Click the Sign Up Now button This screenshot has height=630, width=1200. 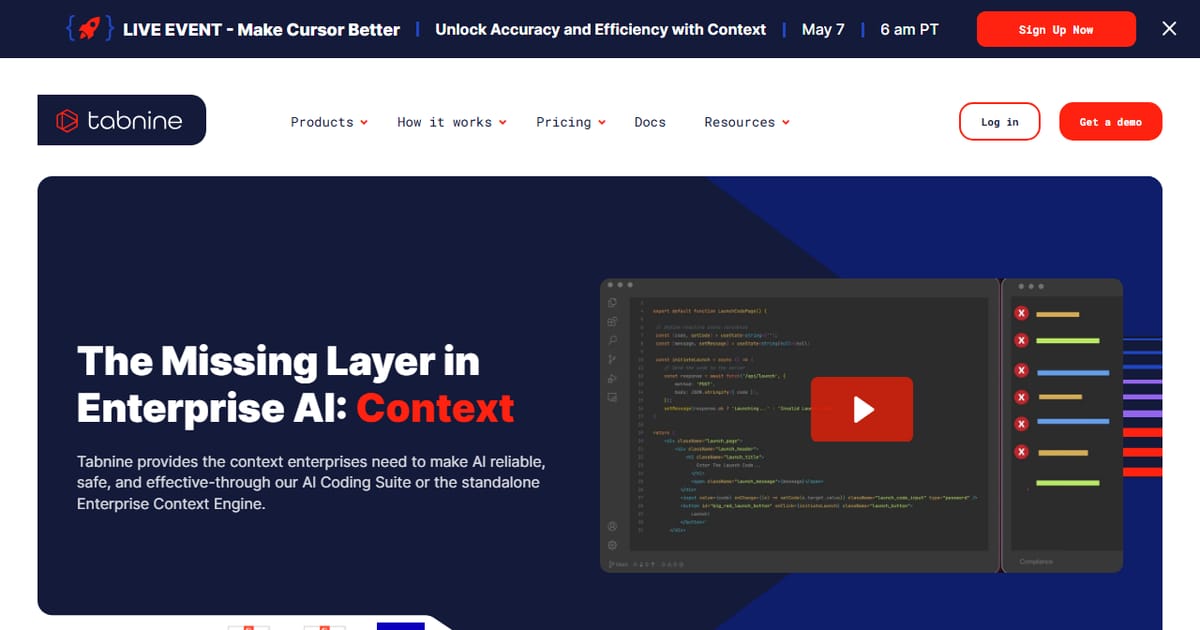pyautogui.click(x=1056, y=30)
